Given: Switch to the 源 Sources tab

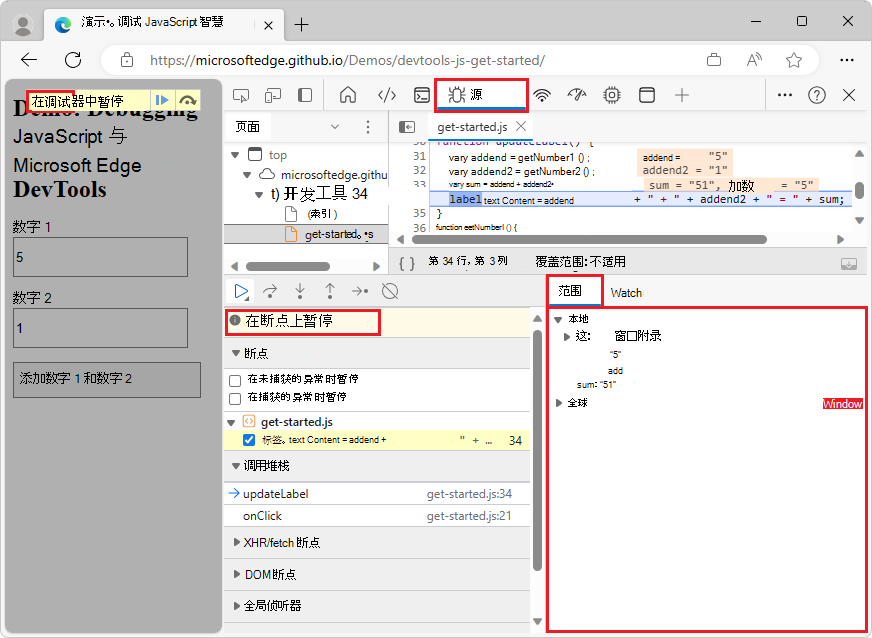Looking at the screenshot, I should (x=480, y=95).
